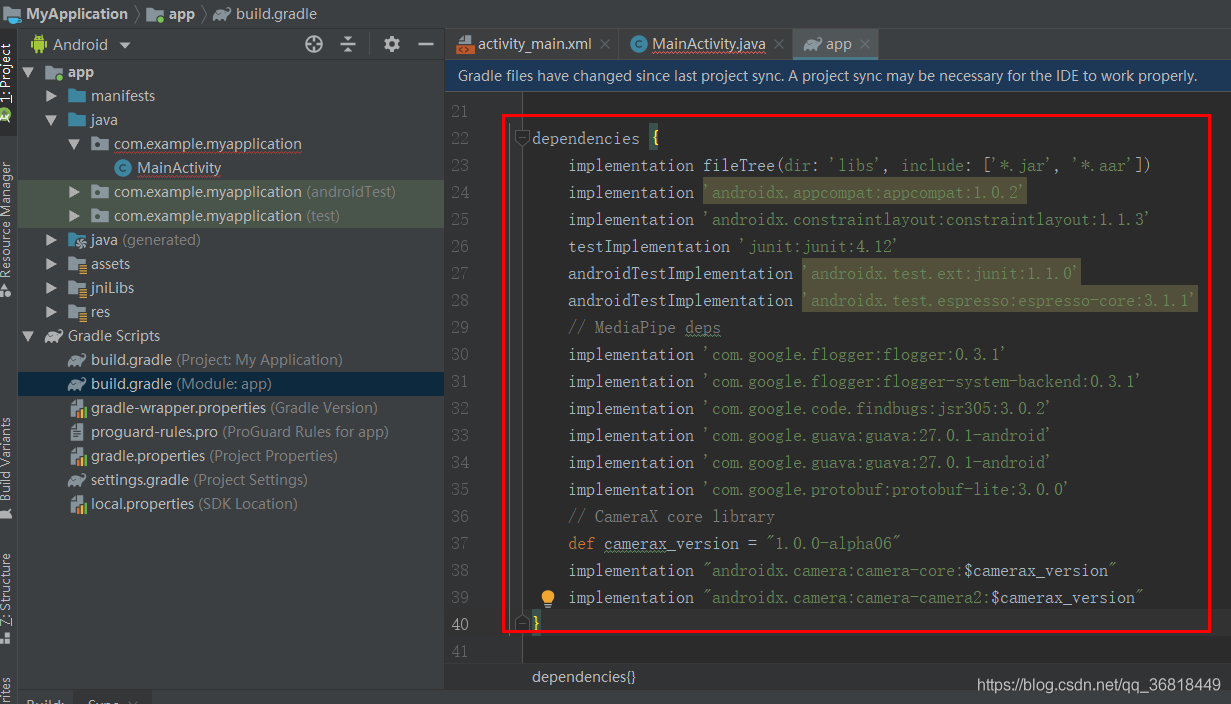Click the locate/scroll-from-source target icon
This screenshot has width=1231, height=704.
[314, 44]
